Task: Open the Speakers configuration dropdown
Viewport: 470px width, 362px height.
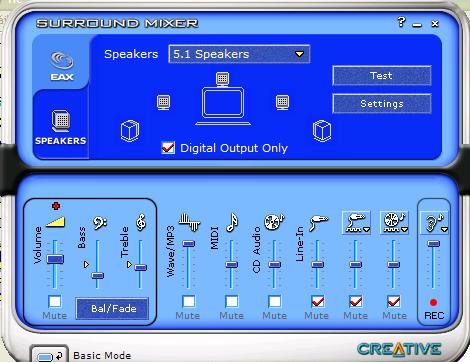Action: coord(239,54)
